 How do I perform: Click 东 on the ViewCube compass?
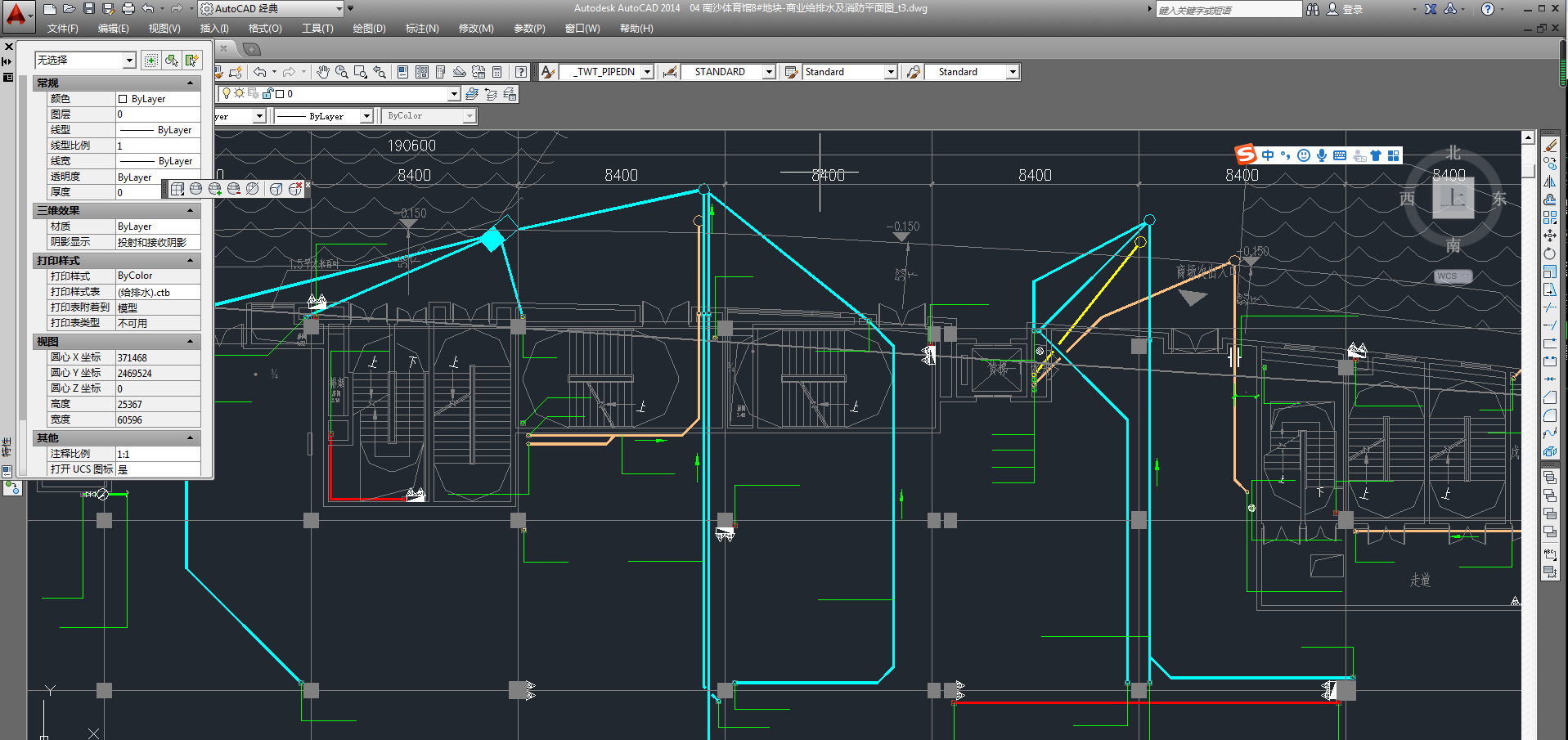click(x=1499, y=199)
